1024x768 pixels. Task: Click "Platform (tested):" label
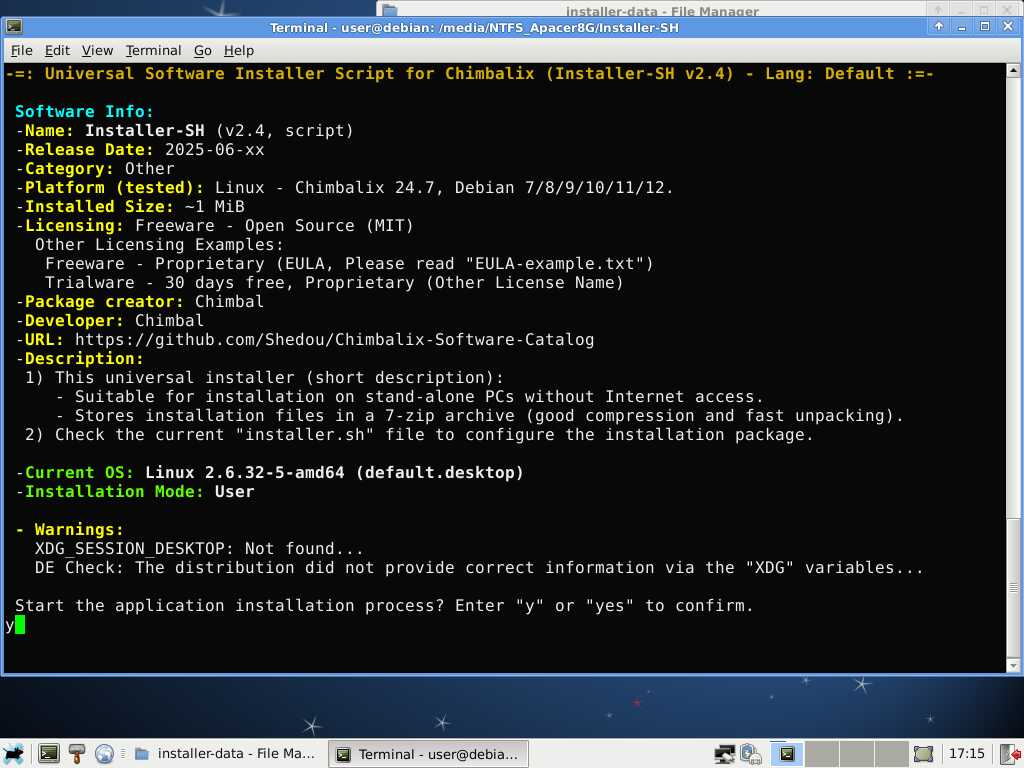114,187
